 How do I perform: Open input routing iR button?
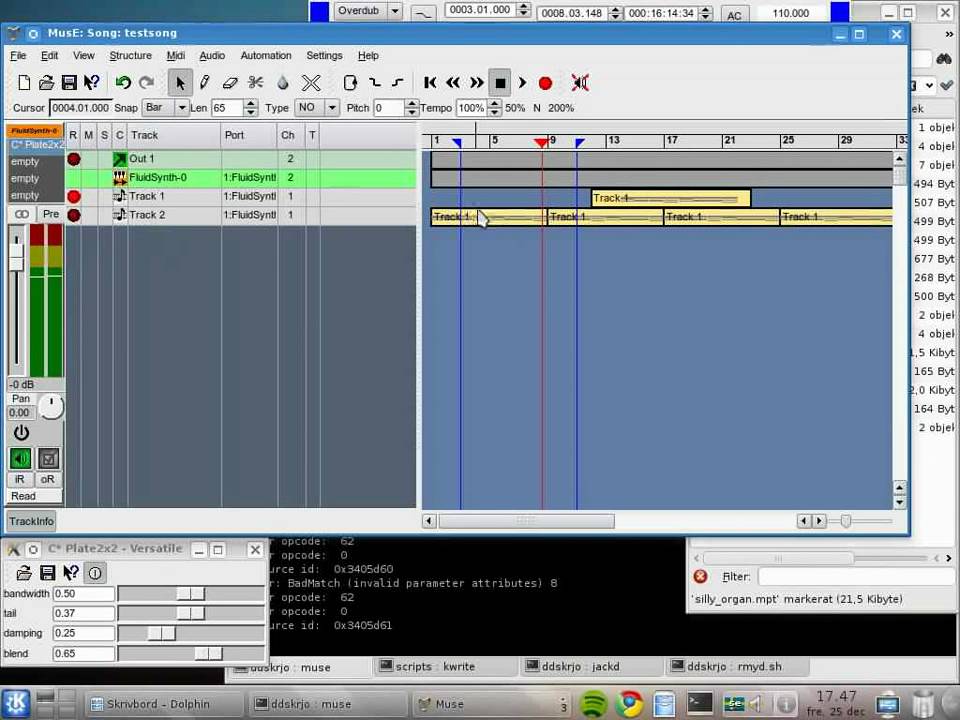click(x=20, y=479)
